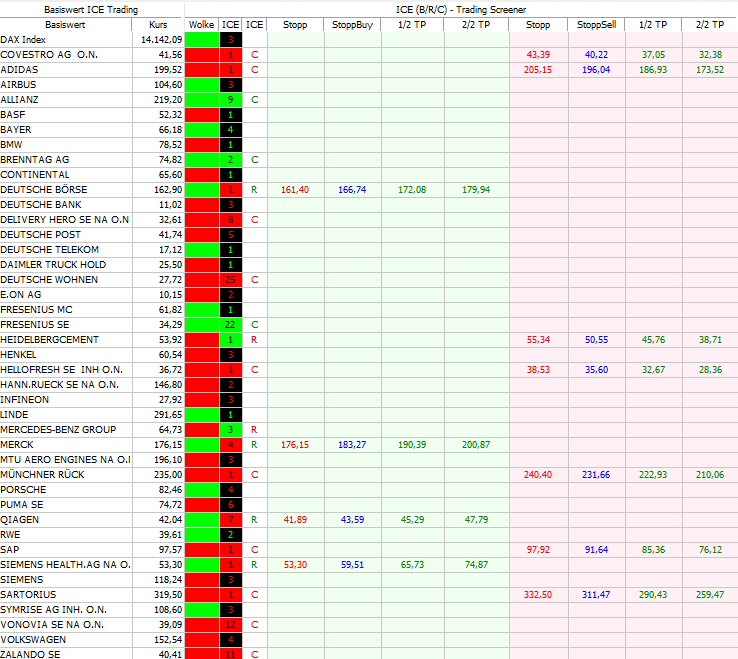The image size is (738, 659).
Task: Click the R signal for MERCEDES-BENZ GROUP
Action: [254, 430]
